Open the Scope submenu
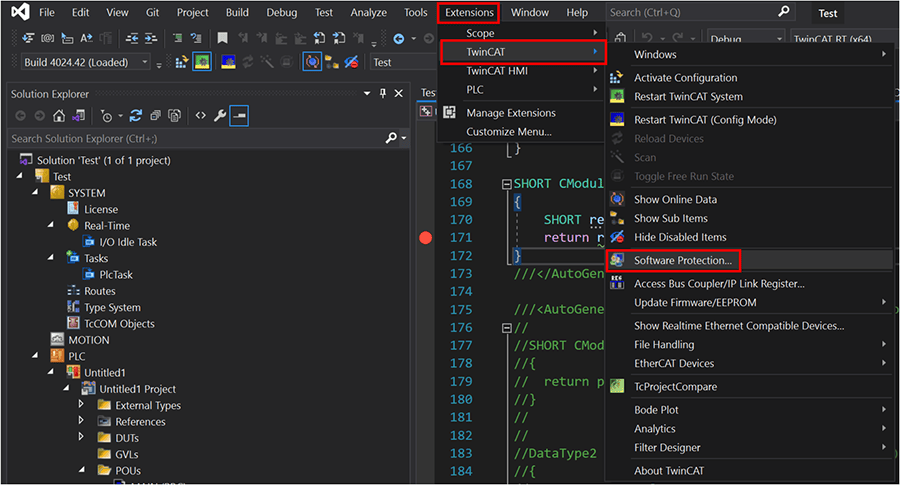Screen dimensions: 900x485 (x=521, y=33)
